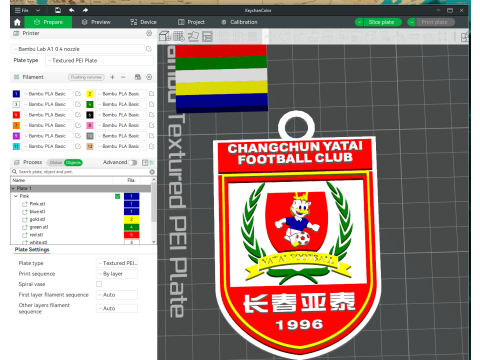Click the Plate Settings tab label
Image resolution: width=480 pixels, height=360 pixels.
coord(32,249)
